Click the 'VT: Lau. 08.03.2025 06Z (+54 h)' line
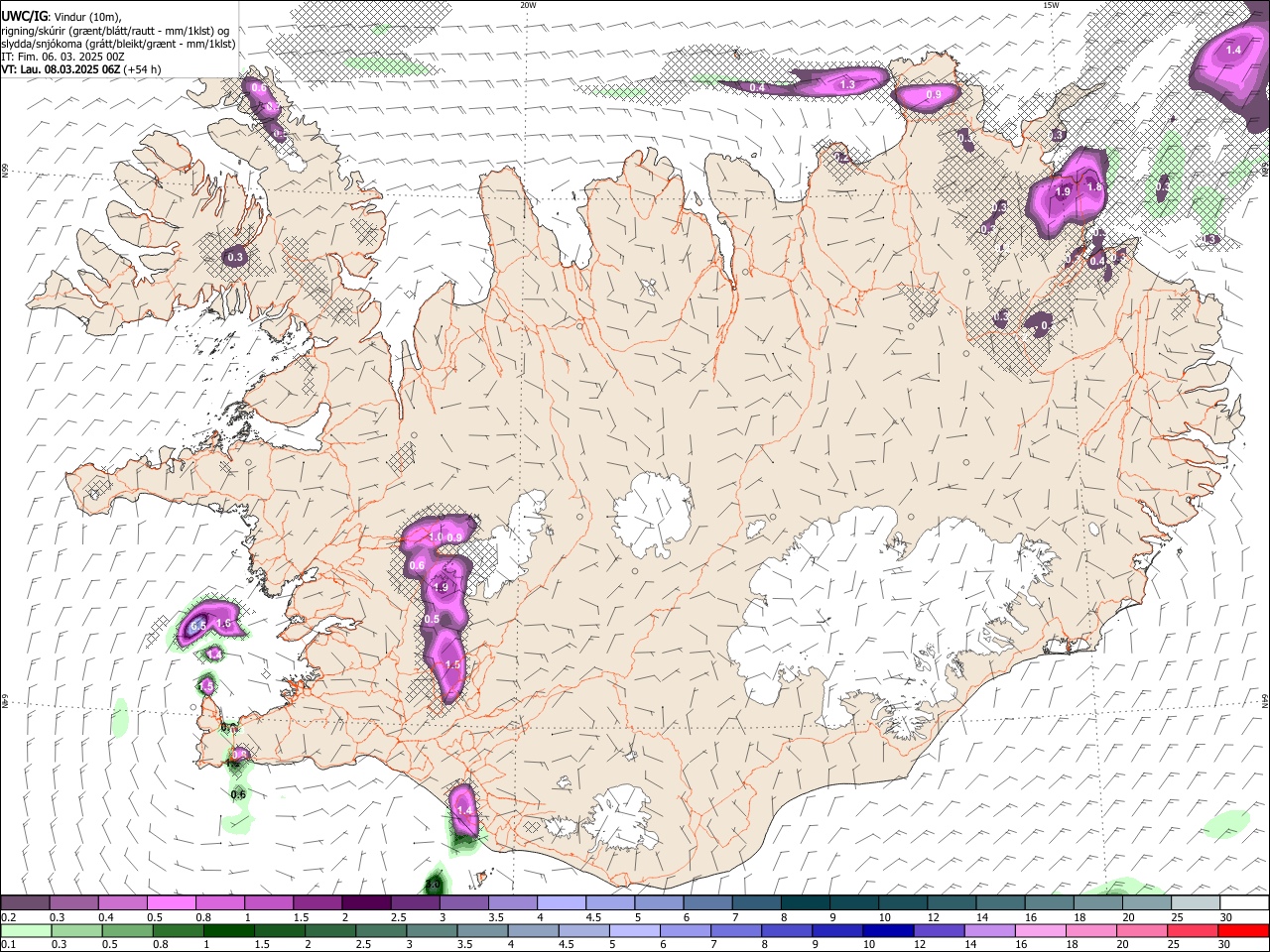This screenshot has height=952, width=1270. (81, 69)
